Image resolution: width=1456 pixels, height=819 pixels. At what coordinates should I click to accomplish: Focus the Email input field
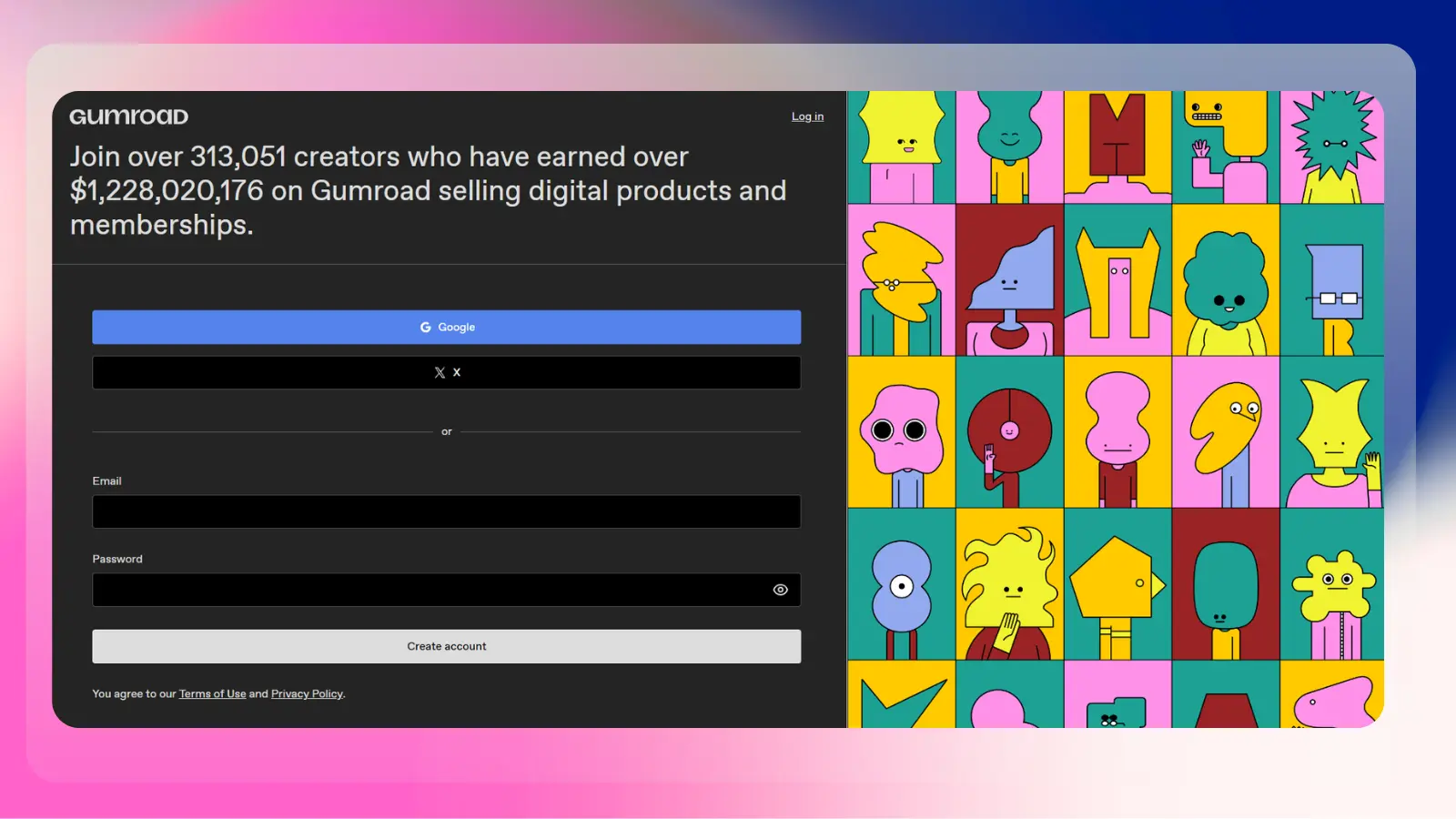coord(447,511)
